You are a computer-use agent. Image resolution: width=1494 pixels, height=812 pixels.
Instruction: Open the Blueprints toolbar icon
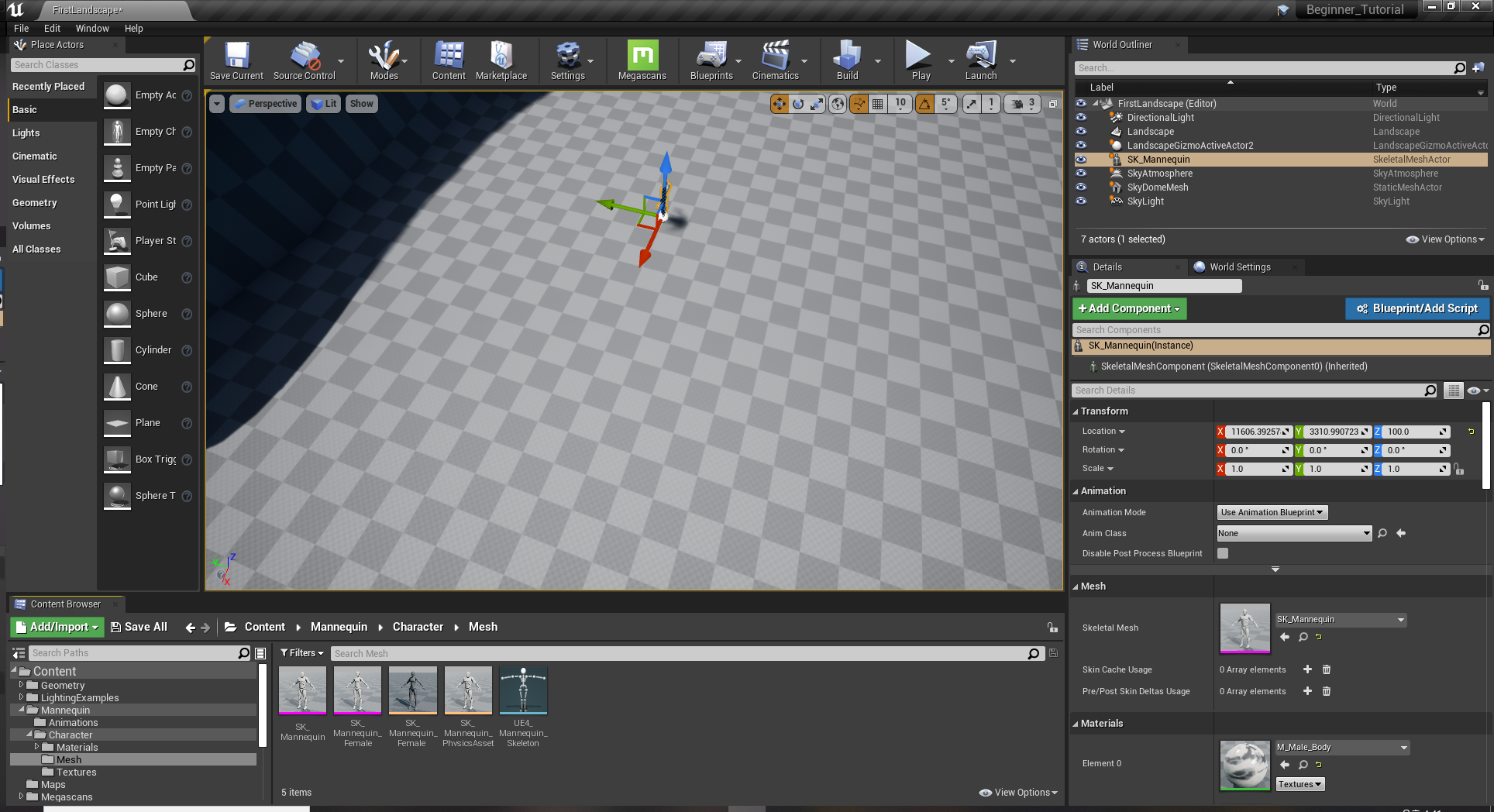click(x=711, y=61)
